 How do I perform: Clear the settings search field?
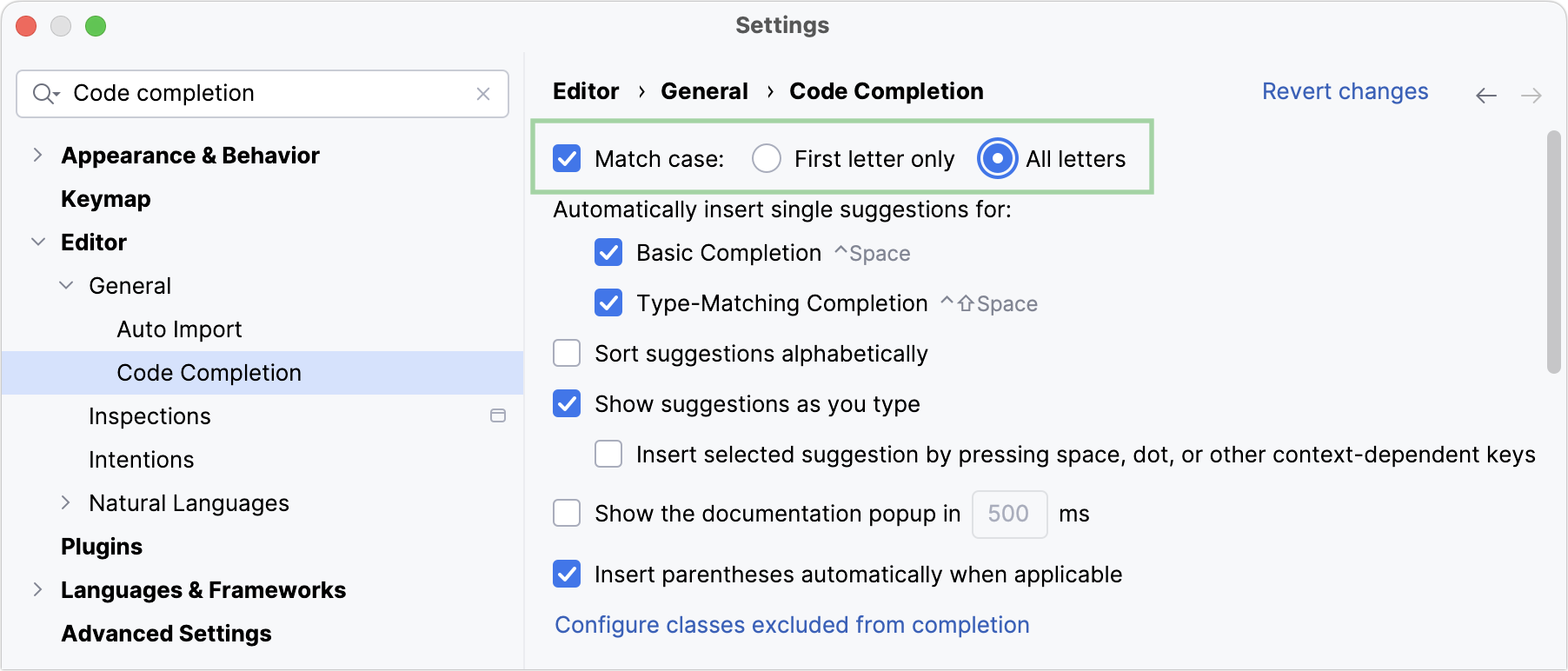click(x=483, y=94)
